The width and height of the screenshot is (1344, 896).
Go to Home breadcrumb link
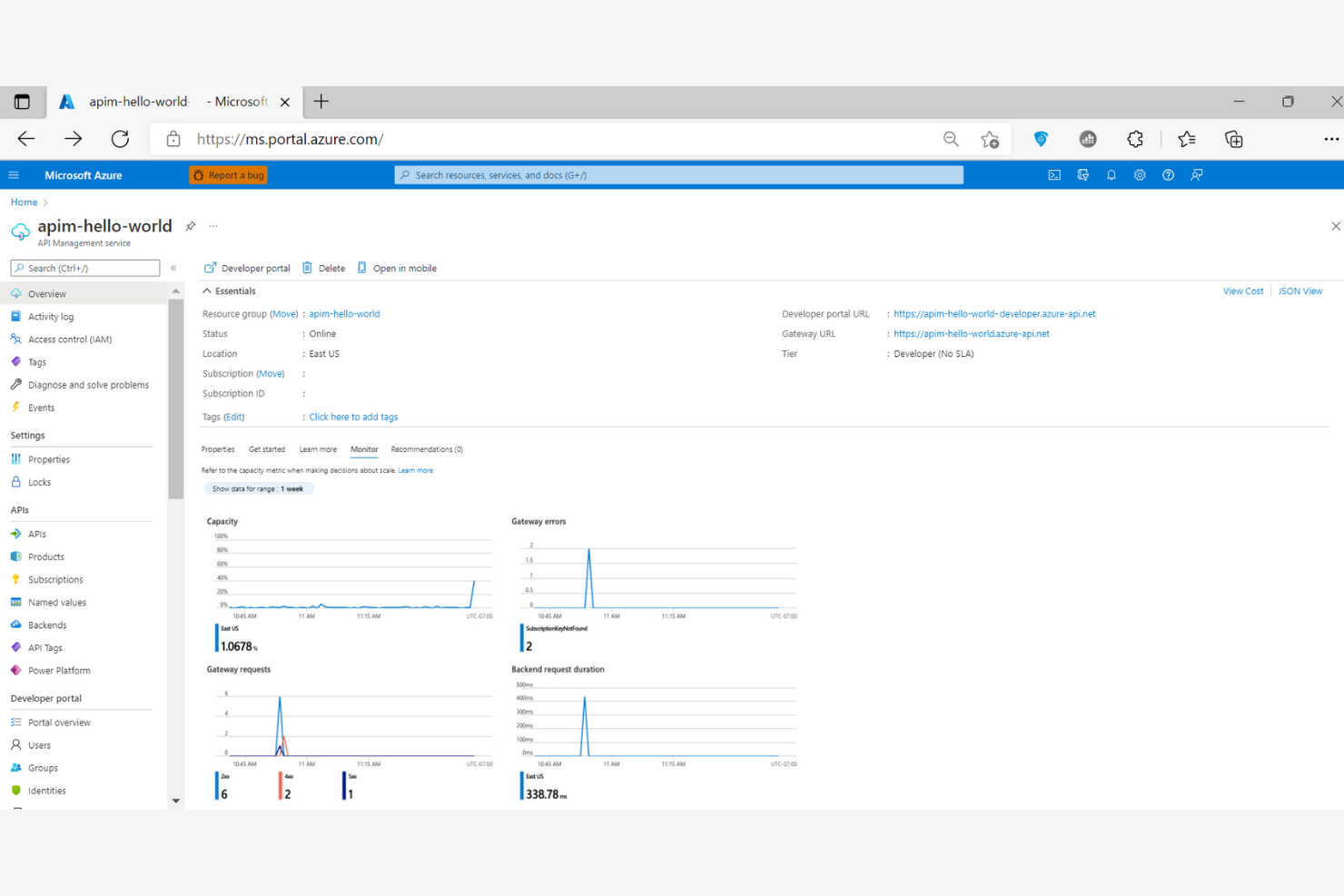[24, 202]
